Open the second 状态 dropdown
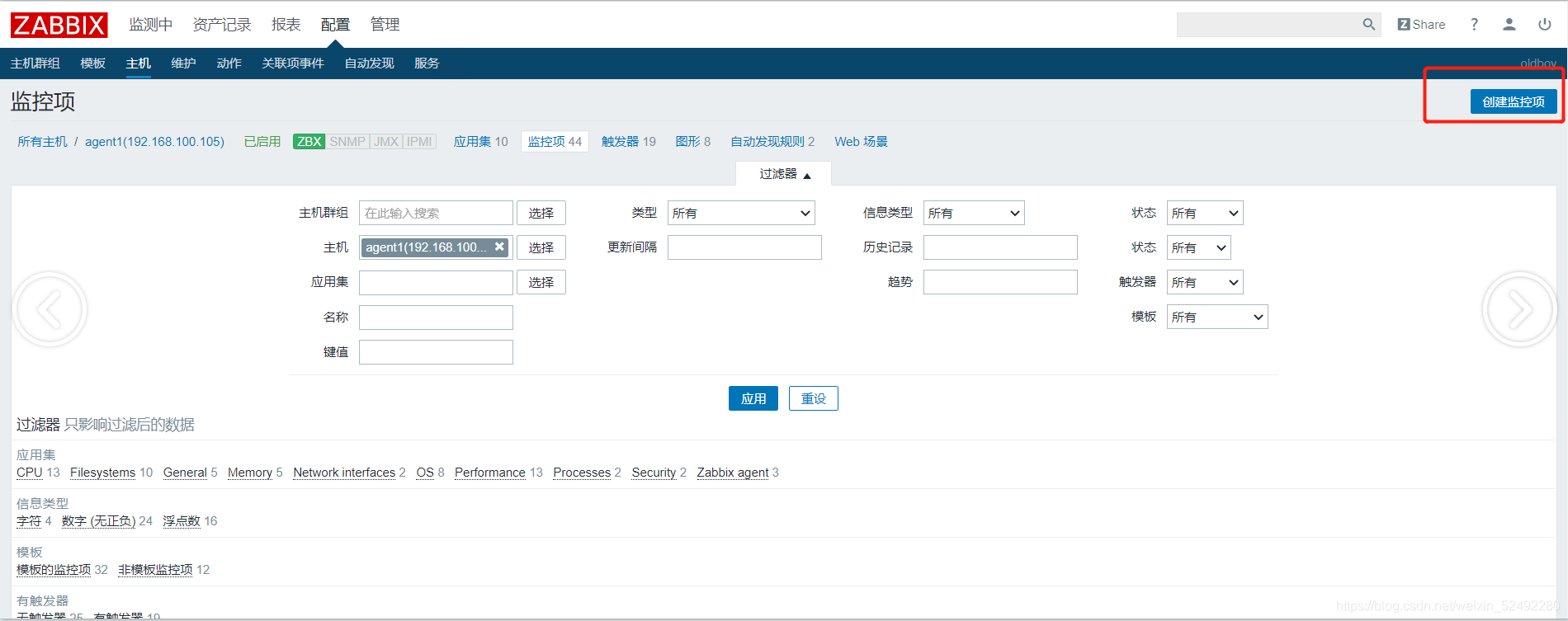This screenshot has width=1568, height=621. point(1199,247)
